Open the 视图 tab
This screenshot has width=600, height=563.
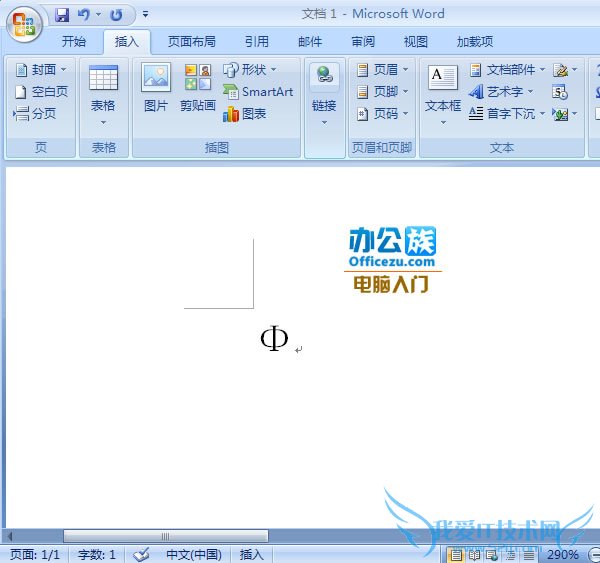pos(416,41)
